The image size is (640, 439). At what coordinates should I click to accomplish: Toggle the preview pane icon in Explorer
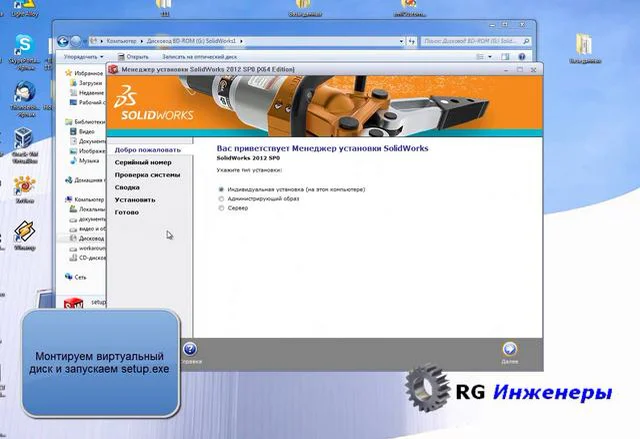[505, 57]
